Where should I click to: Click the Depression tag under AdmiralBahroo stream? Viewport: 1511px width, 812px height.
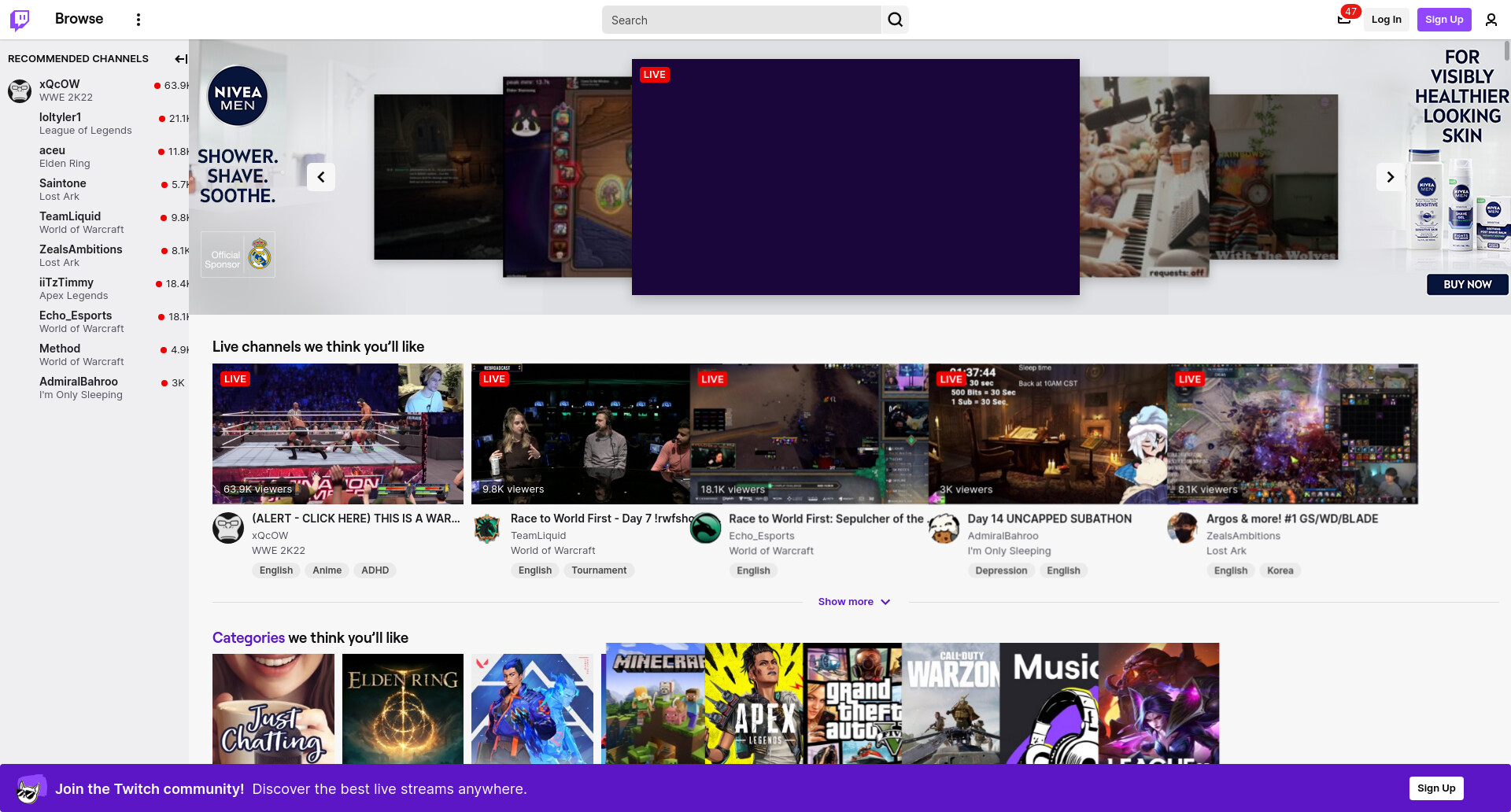1001,570
